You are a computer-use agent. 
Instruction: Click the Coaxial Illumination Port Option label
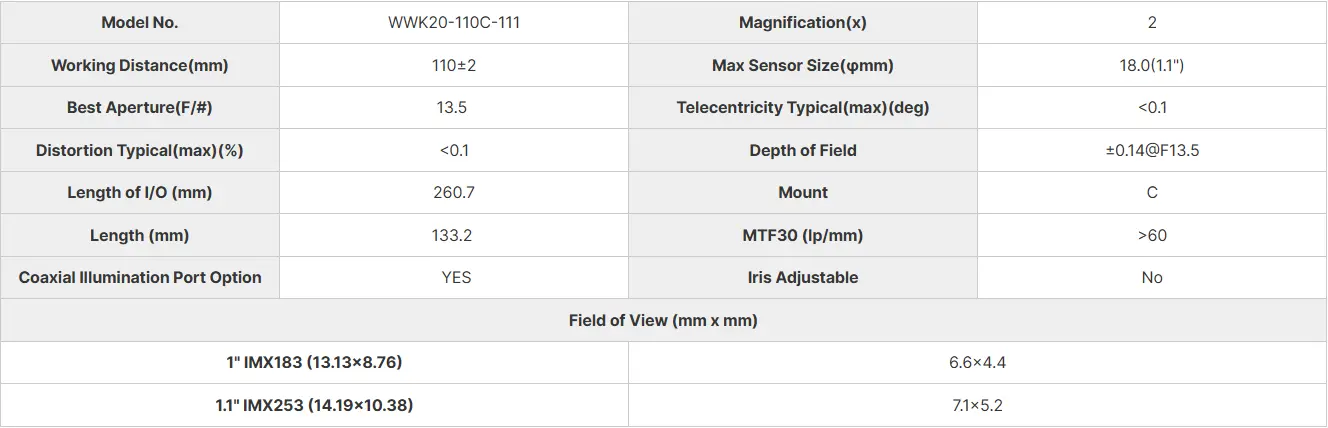pyautogui.click(x=140, y=278)
